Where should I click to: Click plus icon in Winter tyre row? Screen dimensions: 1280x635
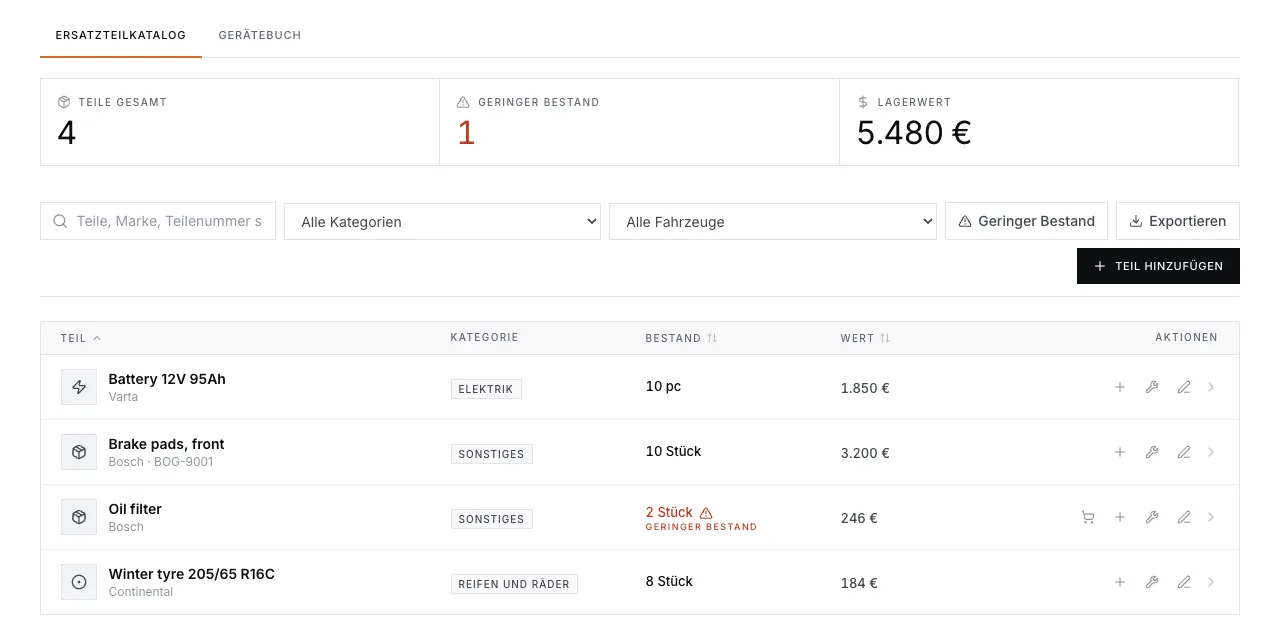pos(1120,582)
